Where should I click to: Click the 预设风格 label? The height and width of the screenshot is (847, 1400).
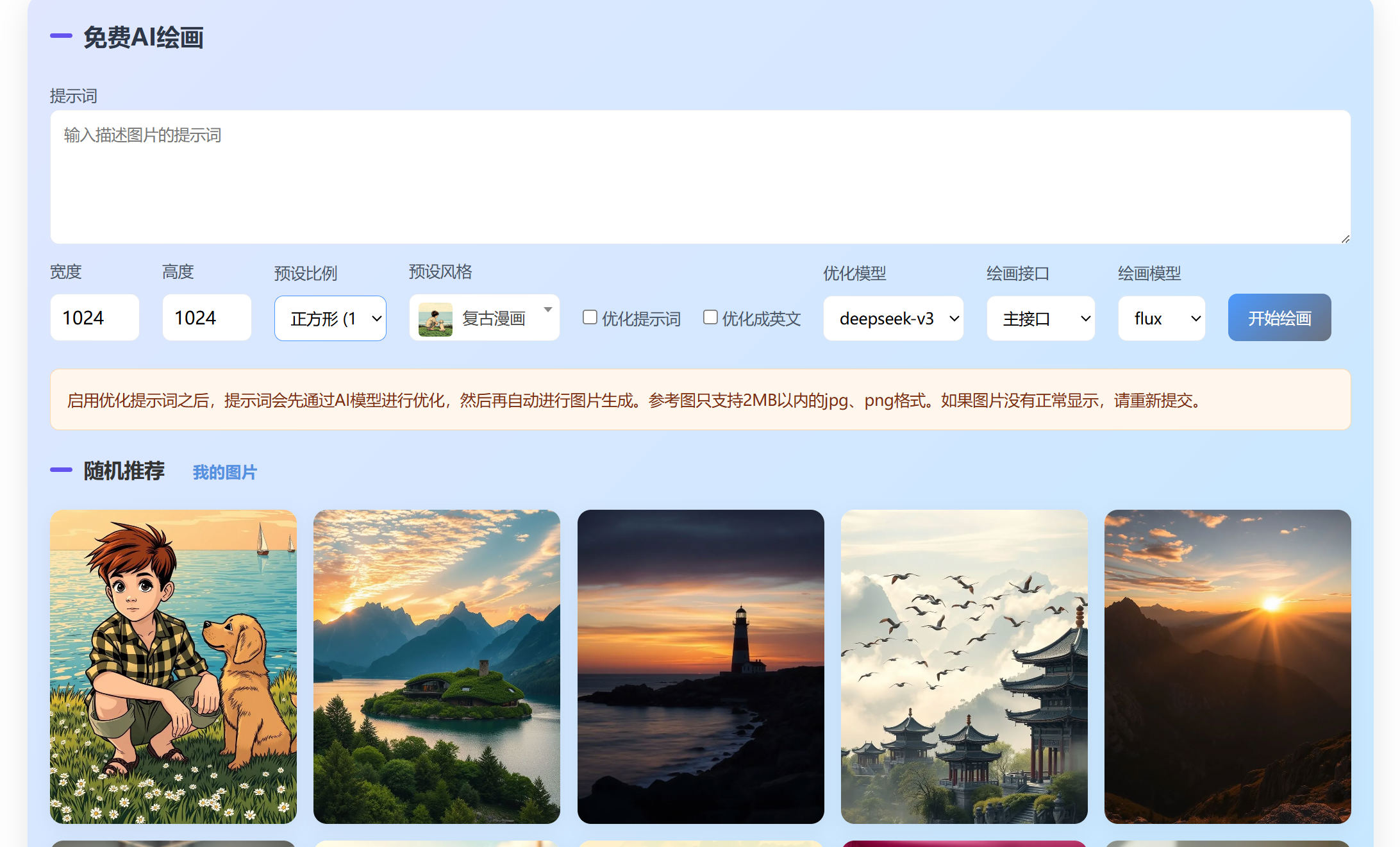pos(440,272)
